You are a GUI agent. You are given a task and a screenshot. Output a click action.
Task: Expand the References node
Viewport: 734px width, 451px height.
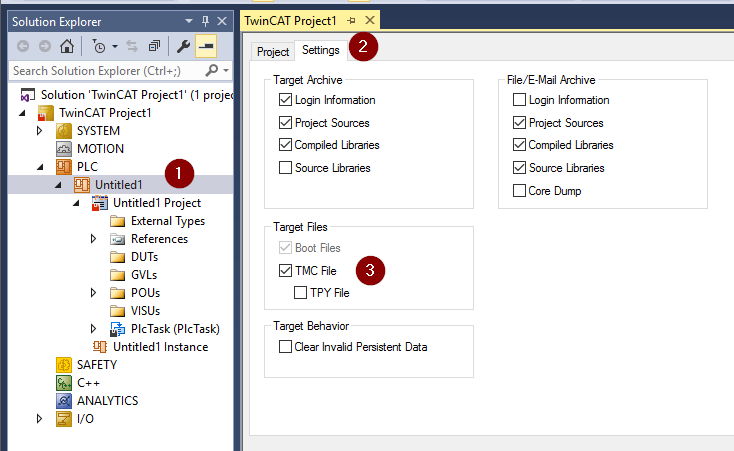pyautogui.click(x=94, y=239)
